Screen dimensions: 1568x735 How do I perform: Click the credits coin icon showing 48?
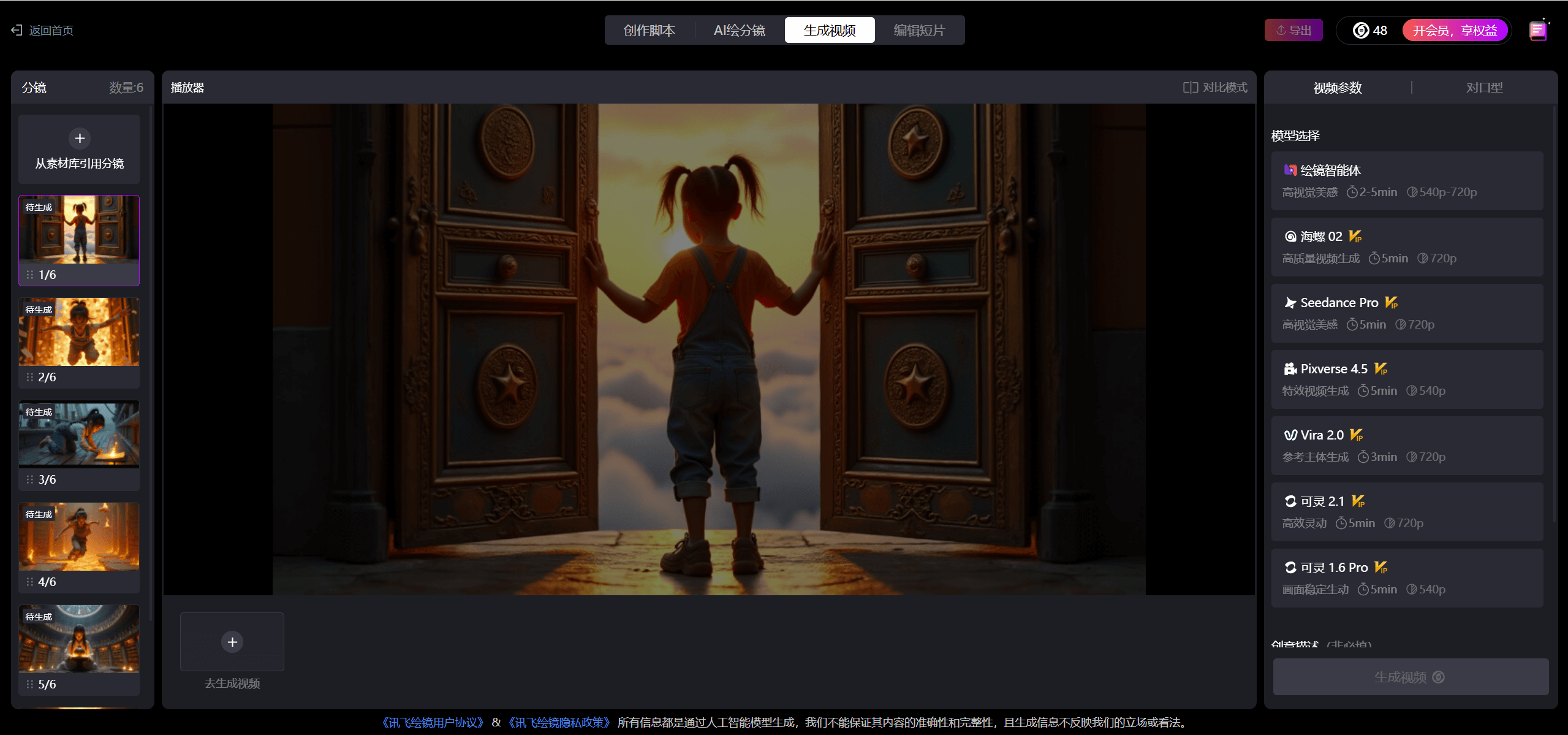click(1360, 30)
